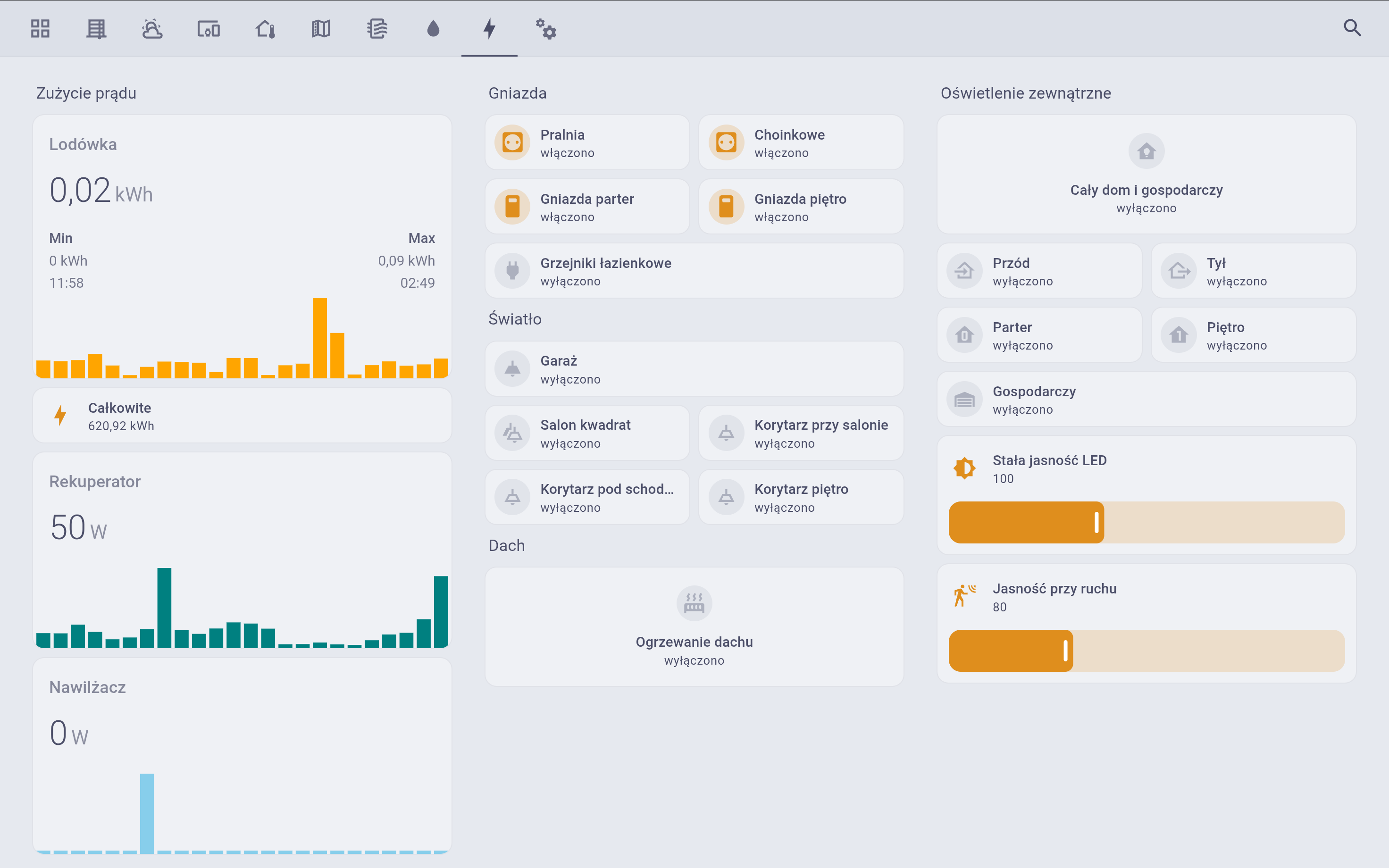Click the Piętro house icon
Screen dimensions: 1389x868
coord(1179,335)
